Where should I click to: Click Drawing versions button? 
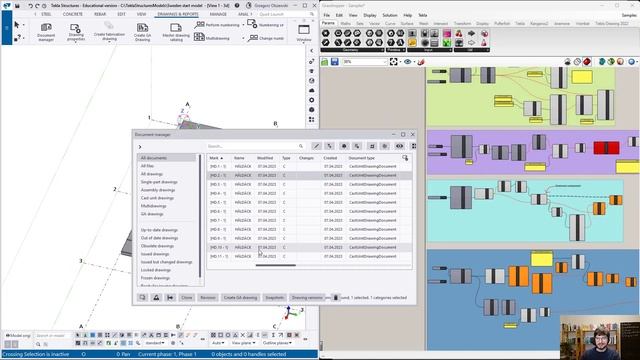[307, 298]
